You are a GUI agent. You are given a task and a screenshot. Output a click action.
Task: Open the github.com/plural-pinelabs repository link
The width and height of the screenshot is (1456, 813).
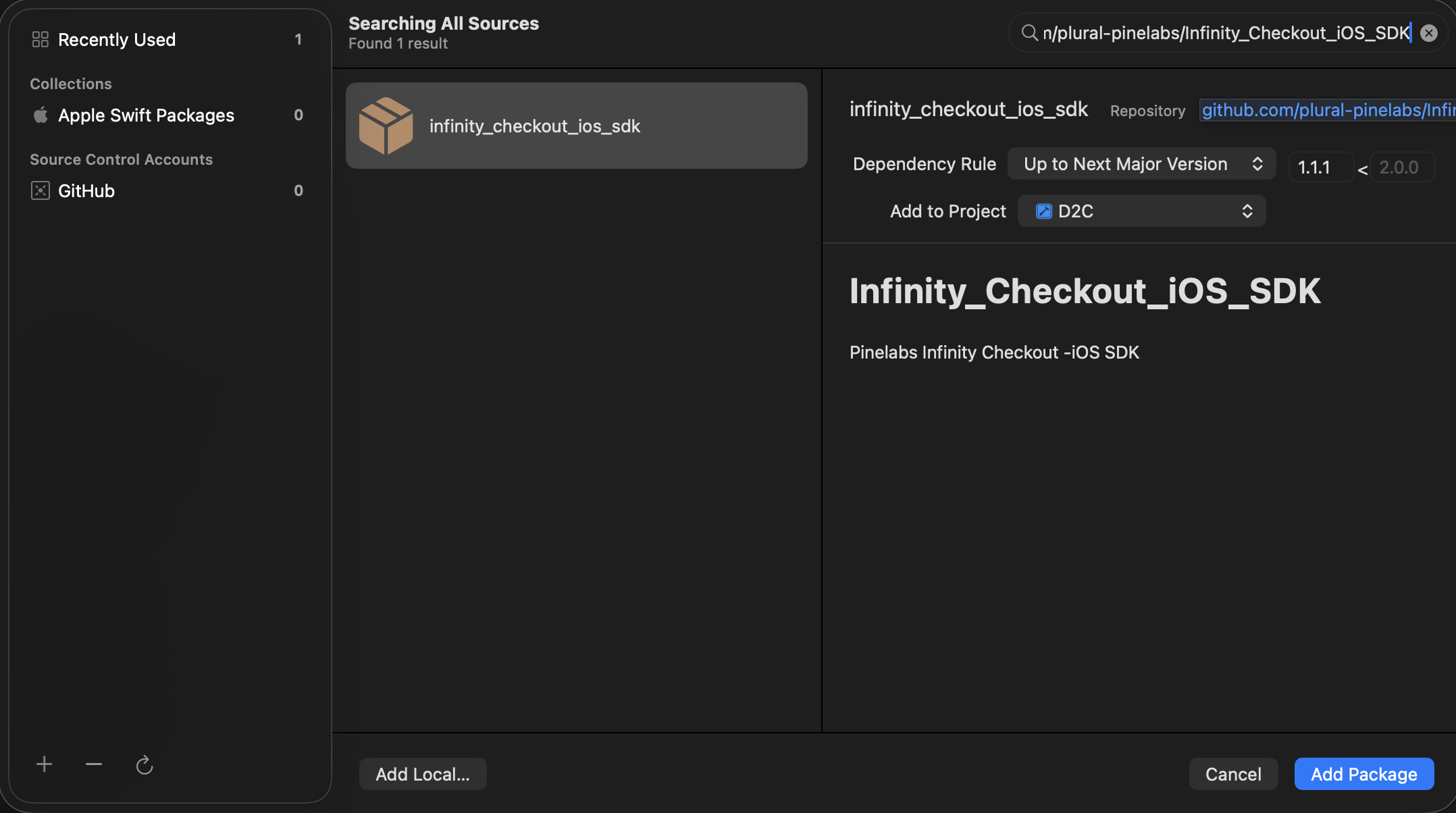1327,110
